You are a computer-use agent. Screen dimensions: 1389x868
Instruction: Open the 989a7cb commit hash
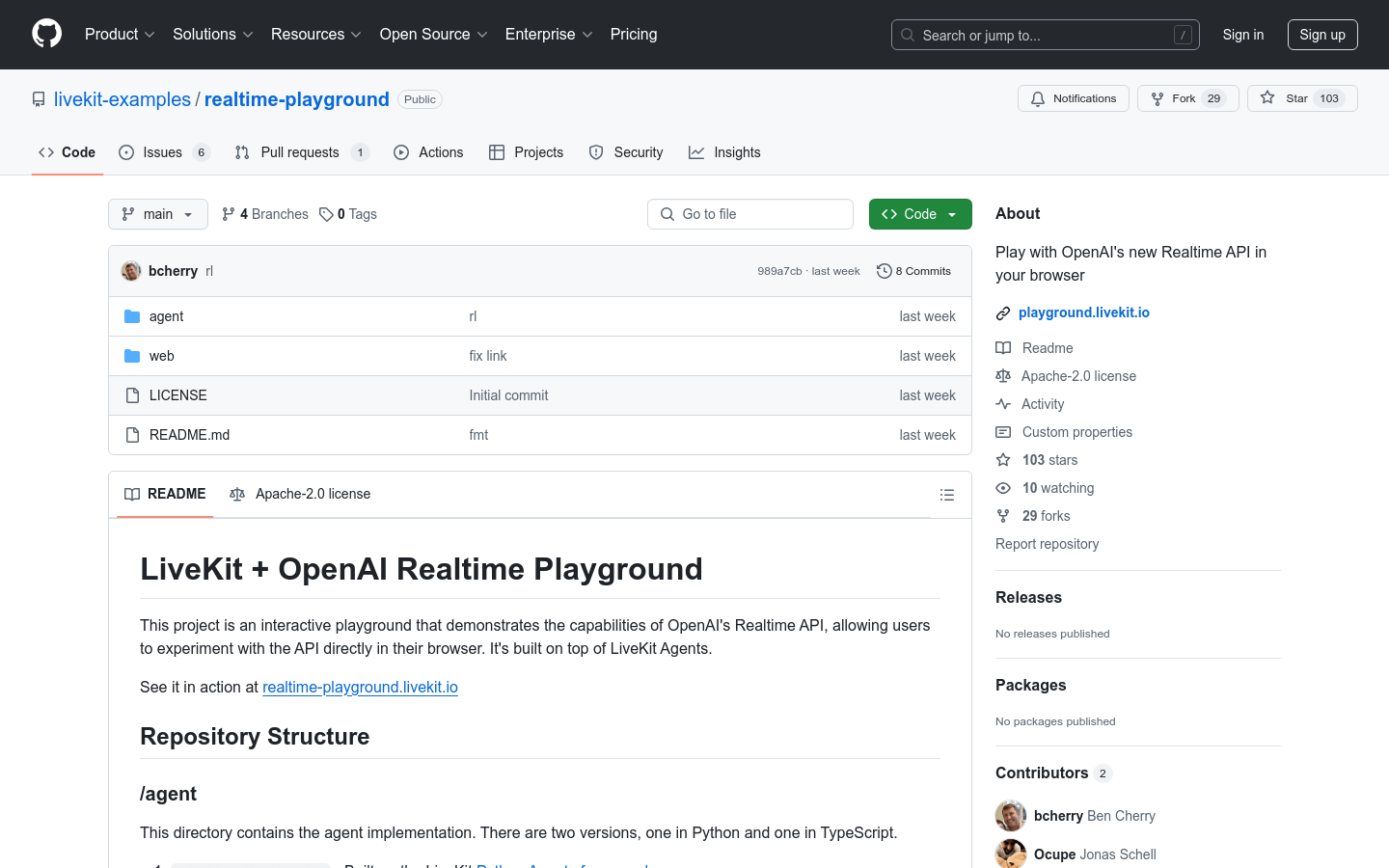tap(779, 271)
